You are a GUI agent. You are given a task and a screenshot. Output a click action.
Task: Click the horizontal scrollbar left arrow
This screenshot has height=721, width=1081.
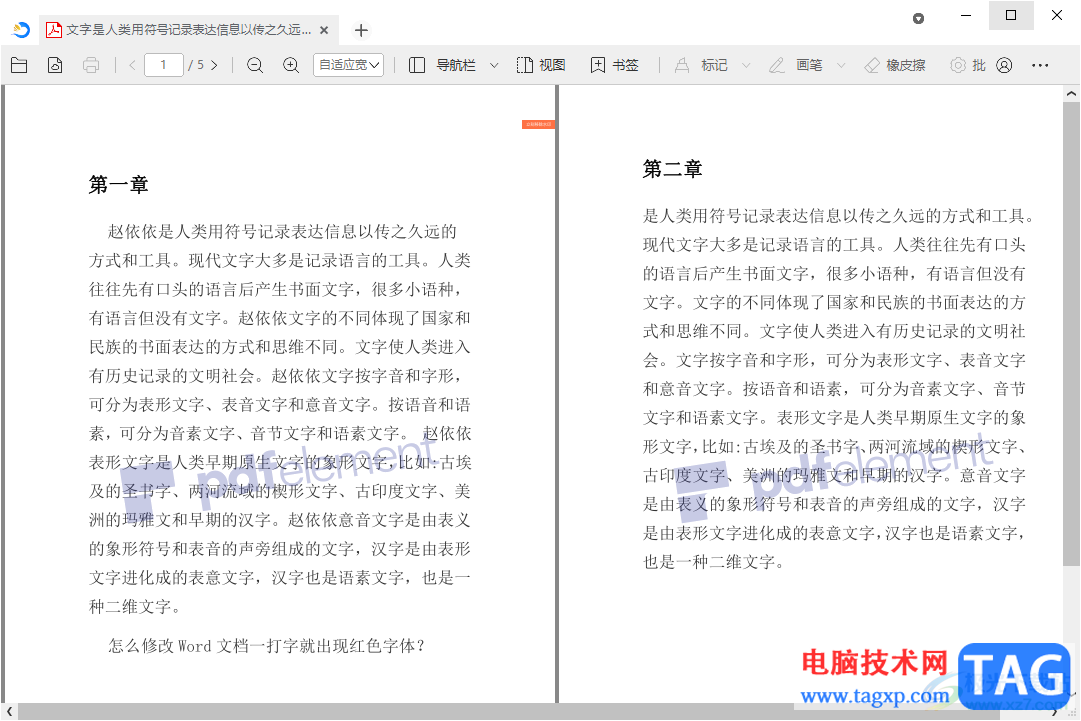pyautogui.click(x=9, y=712)
